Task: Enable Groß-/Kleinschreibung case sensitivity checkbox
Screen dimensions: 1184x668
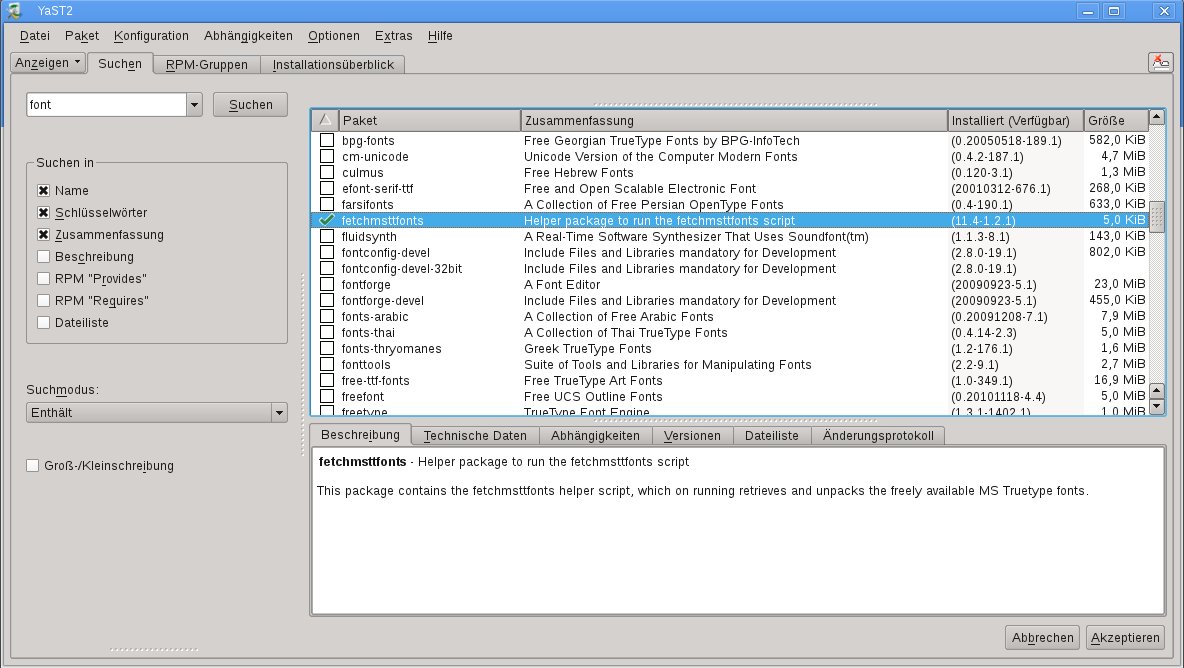Action: tap(33, 465)
